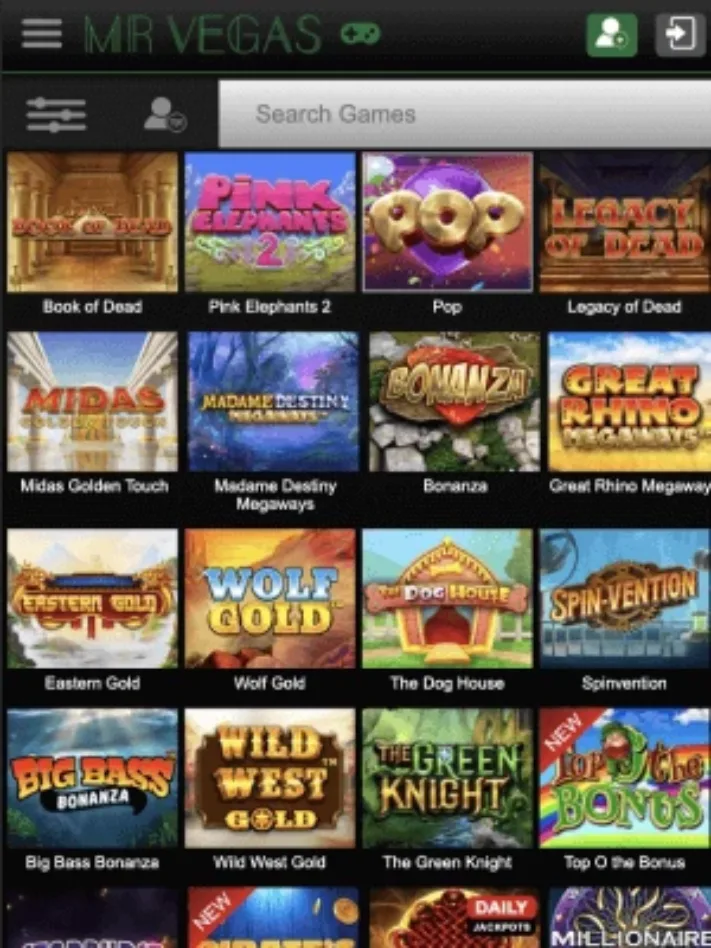The width and height of the screenshot is (711, 948).
Task: Open the game filter sliders icon
Action: [56, 114]
